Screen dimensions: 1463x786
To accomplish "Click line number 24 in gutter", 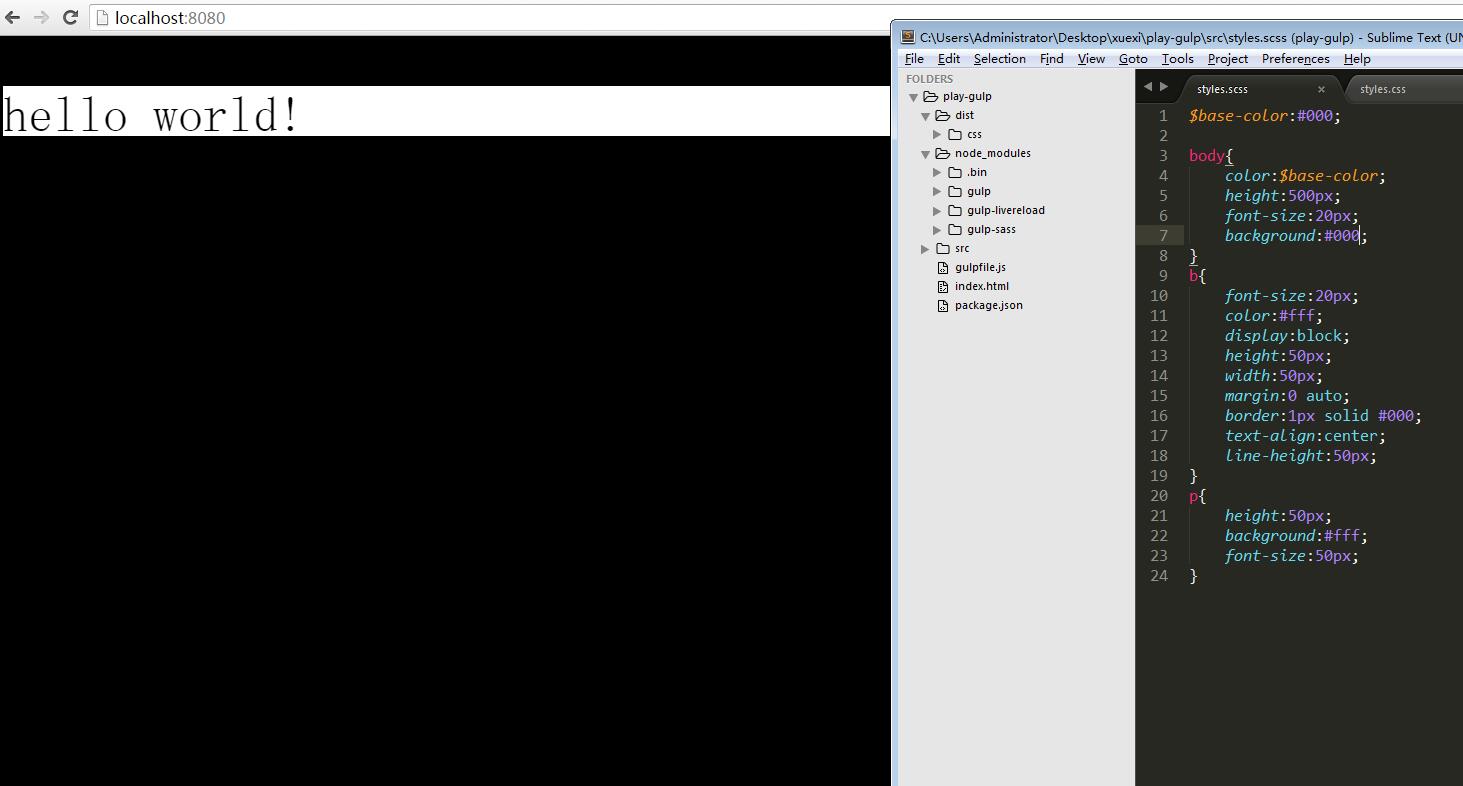I will point(1159,576).
